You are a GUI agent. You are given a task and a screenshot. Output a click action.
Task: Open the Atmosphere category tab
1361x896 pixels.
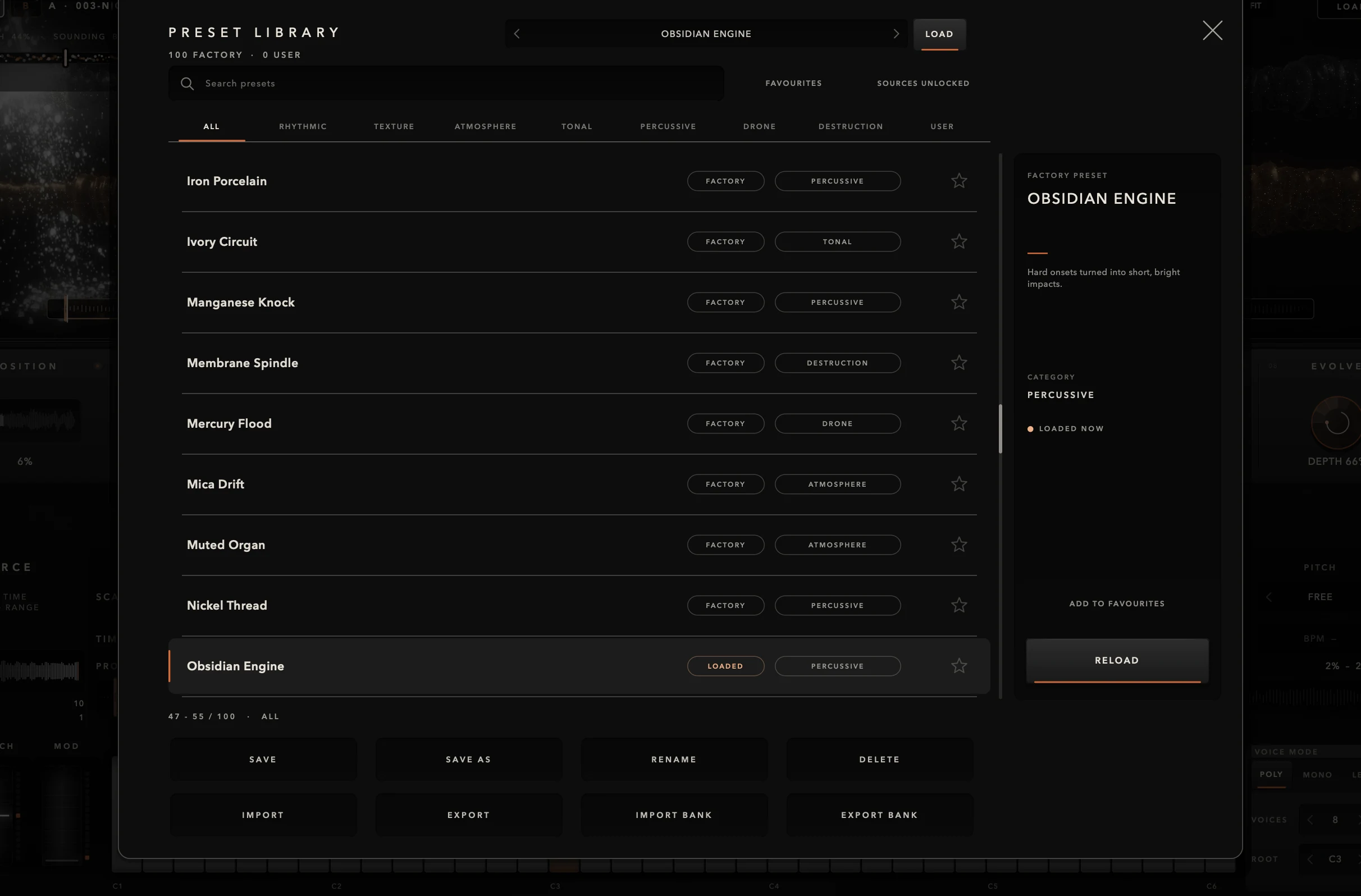486,126
